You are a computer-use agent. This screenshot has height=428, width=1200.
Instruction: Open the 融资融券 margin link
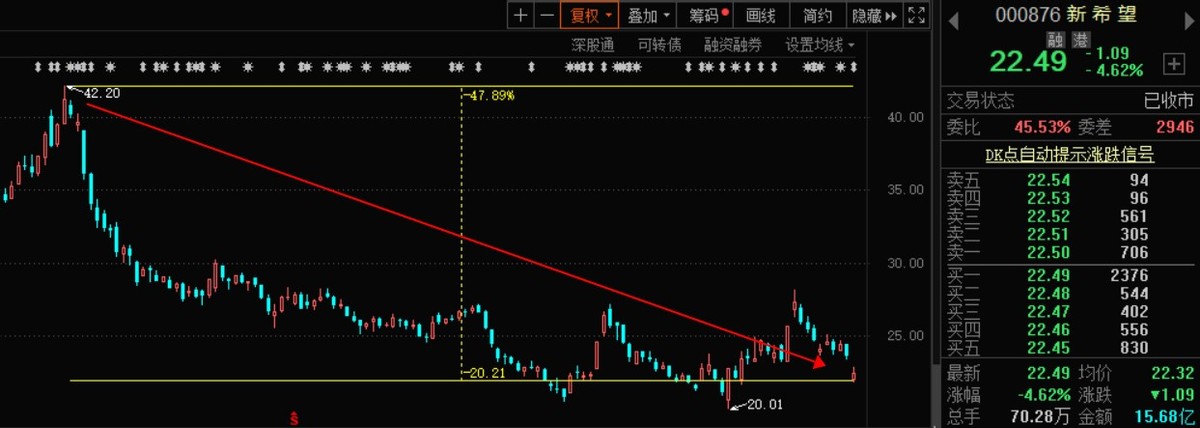(733, 44)
